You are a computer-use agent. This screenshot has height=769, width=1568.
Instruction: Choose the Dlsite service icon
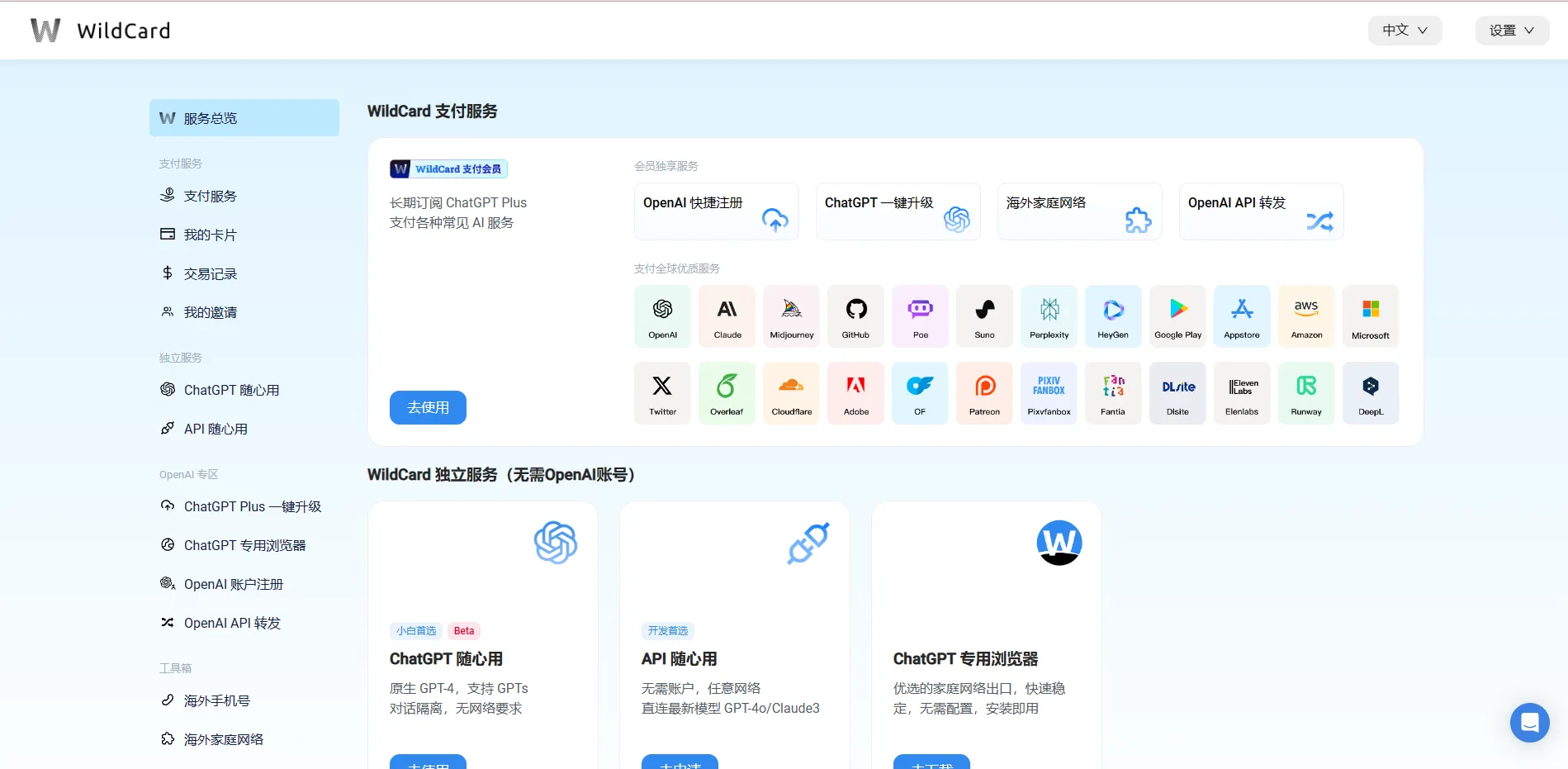pyautogui.click(x=1177, y=393)
